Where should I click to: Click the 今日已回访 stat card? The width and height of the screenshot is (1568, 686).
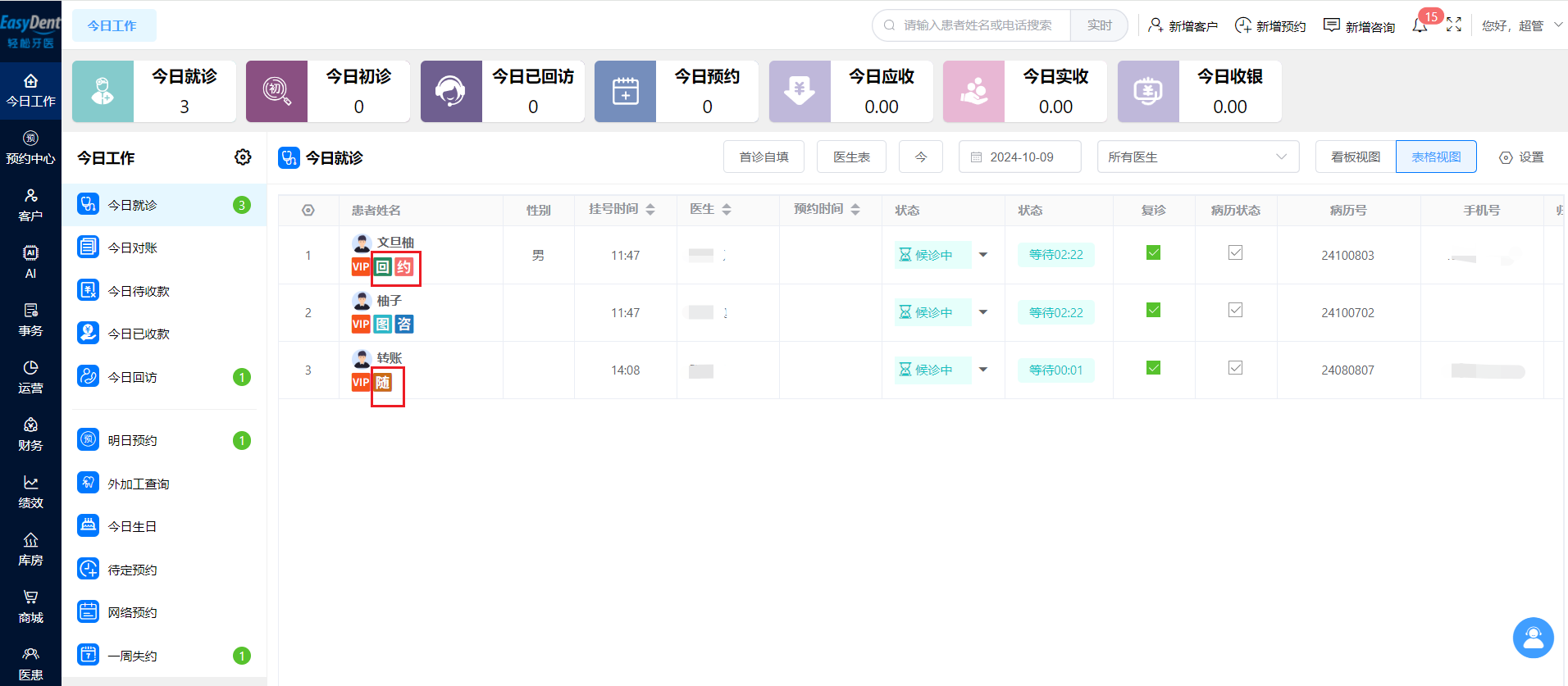[503, 91]
